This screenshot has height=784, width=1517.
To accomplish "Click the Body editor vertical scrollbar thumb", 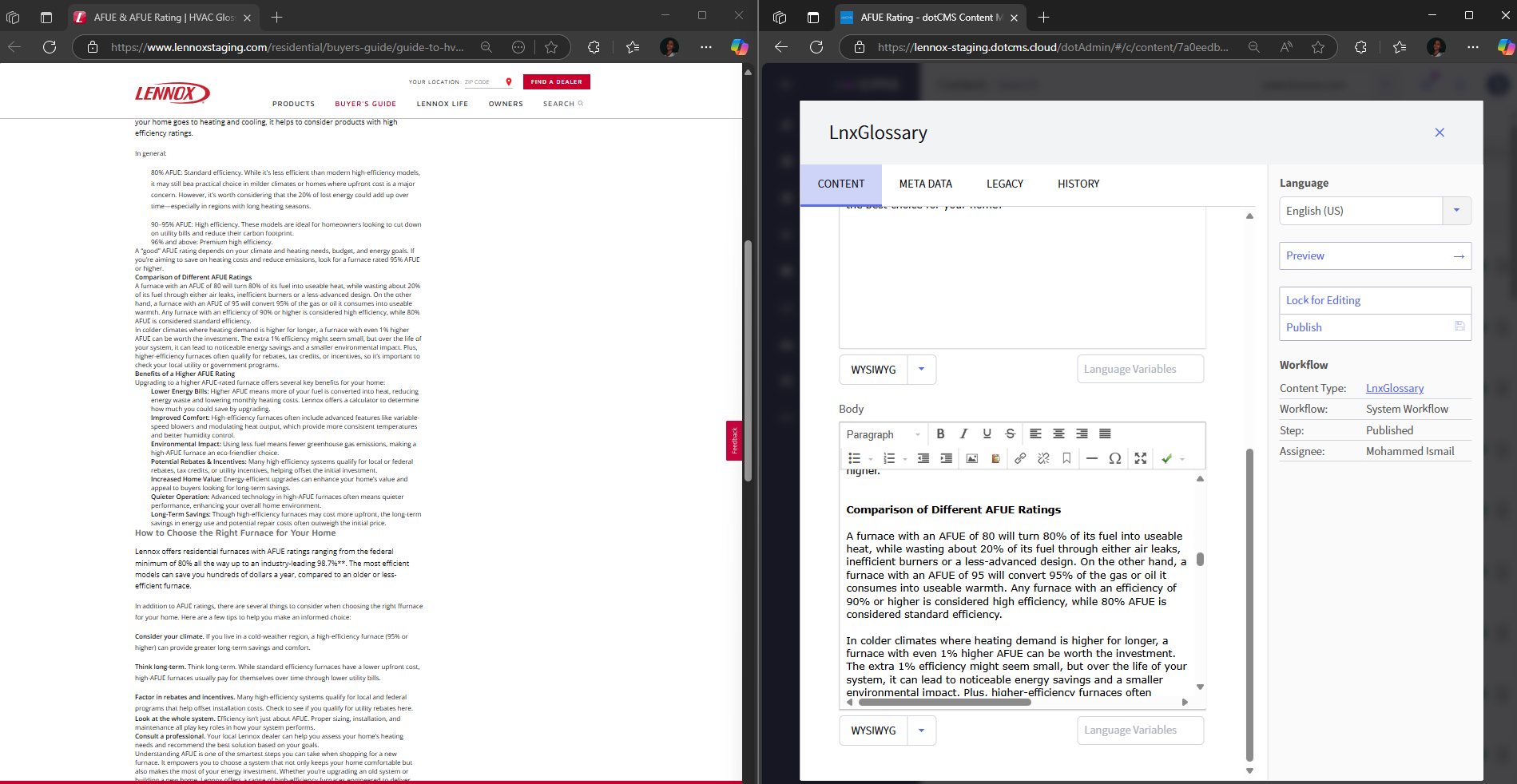I will pyautogui.click(x=1200, y=559).
